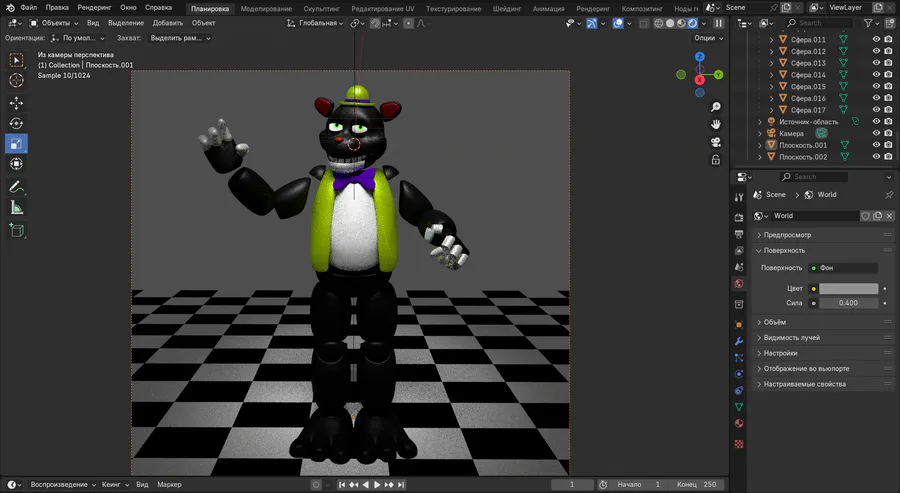Open the Modifiers properties tab
This screenshot has height=493, width=900.
click(x=739, y=341)
